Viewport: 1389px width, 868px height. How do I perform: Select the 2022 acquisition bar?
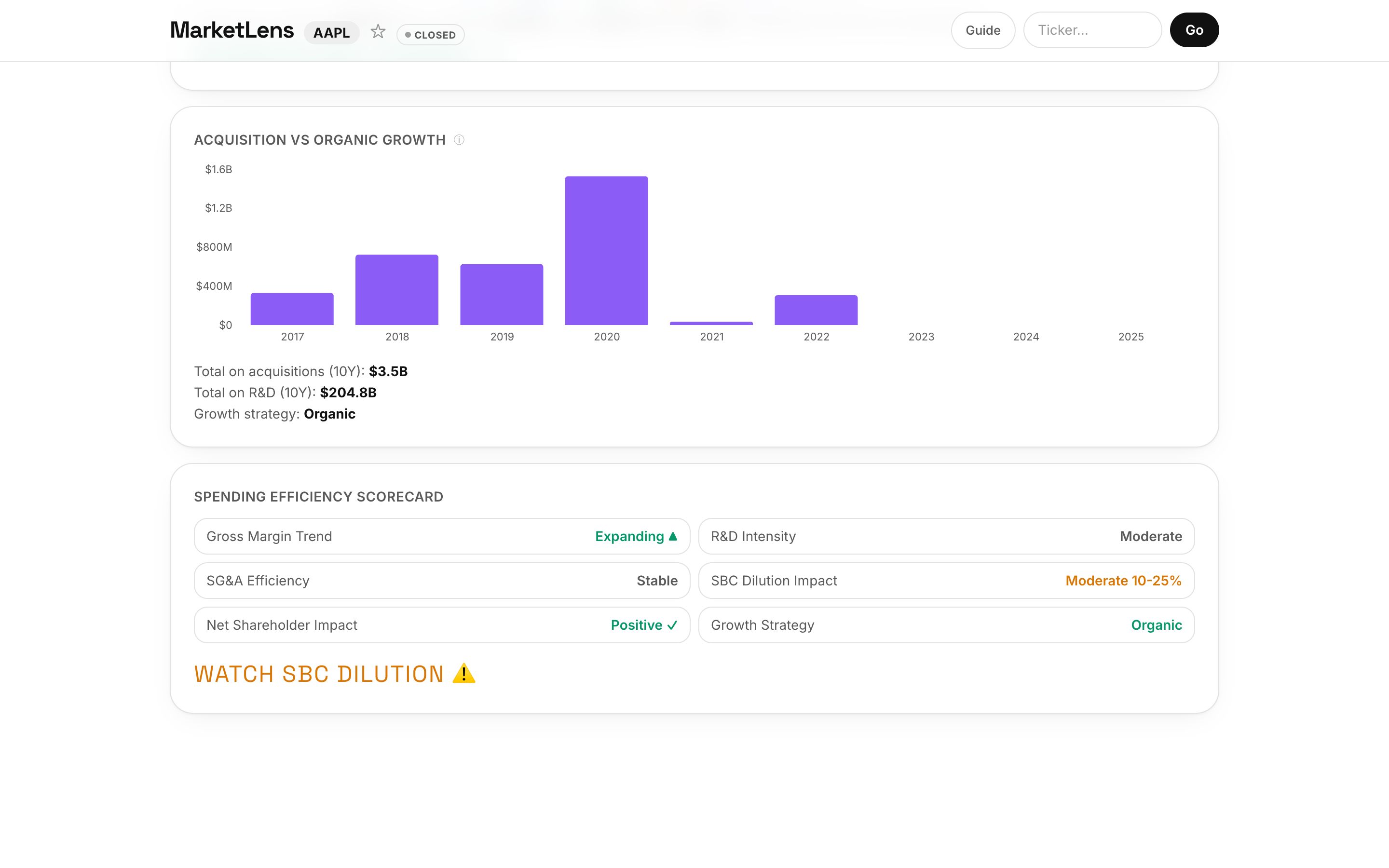pos(816,310)
